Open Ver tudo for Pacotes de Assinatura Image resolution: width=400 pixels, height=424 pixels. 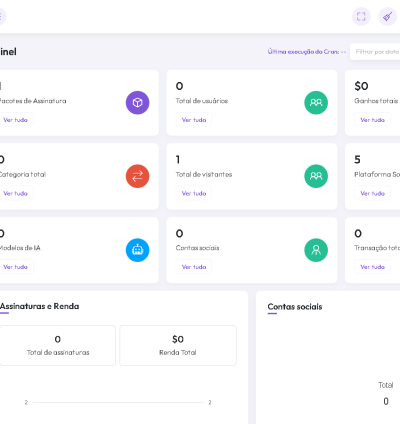15,120
